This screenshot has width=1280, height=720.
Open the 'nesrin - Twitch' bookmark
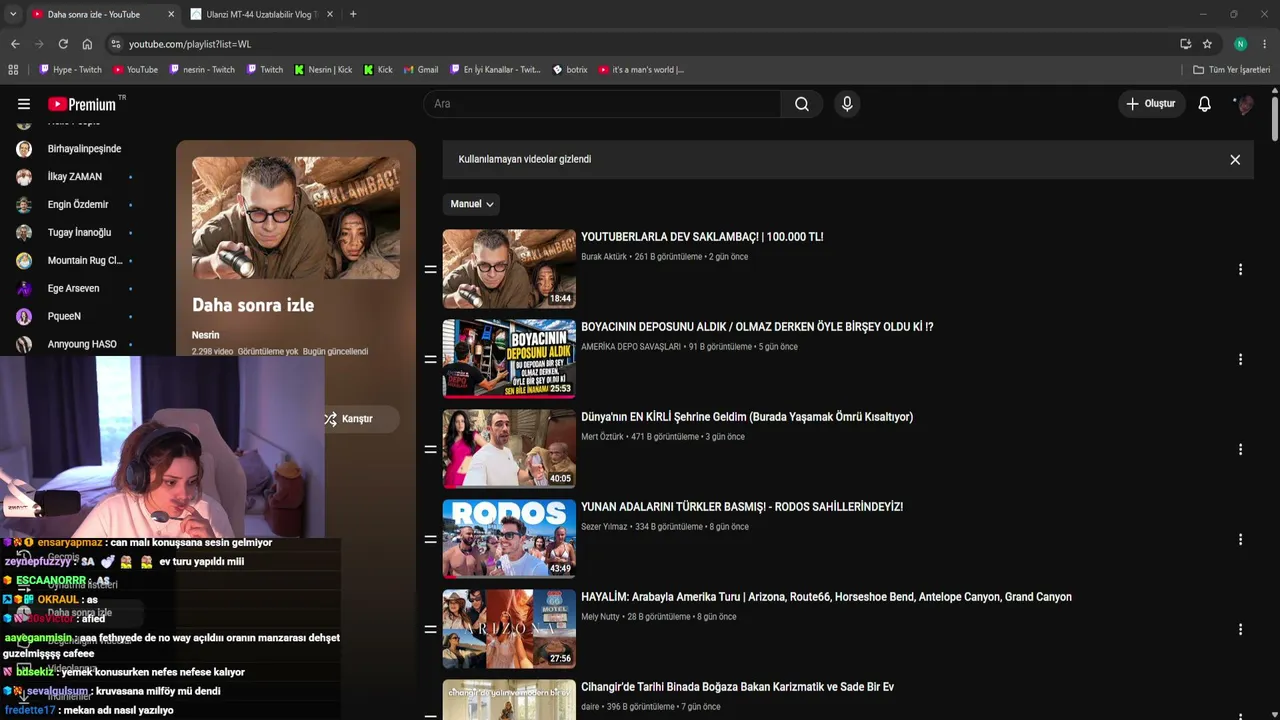[202, 70]
